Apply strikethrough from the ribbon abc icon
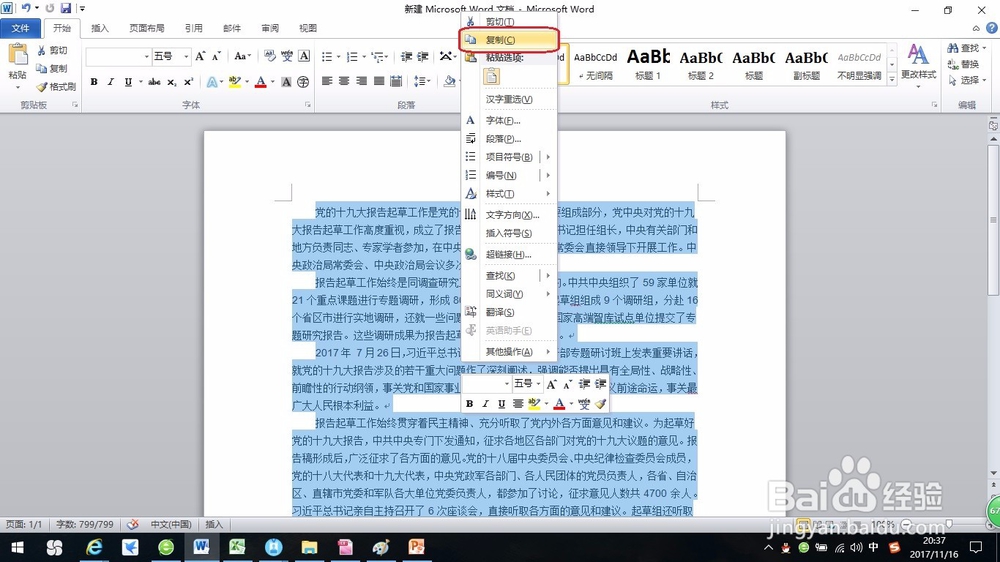The height and width of the screenshot is (562, 1000). click(x=154, y=82)
